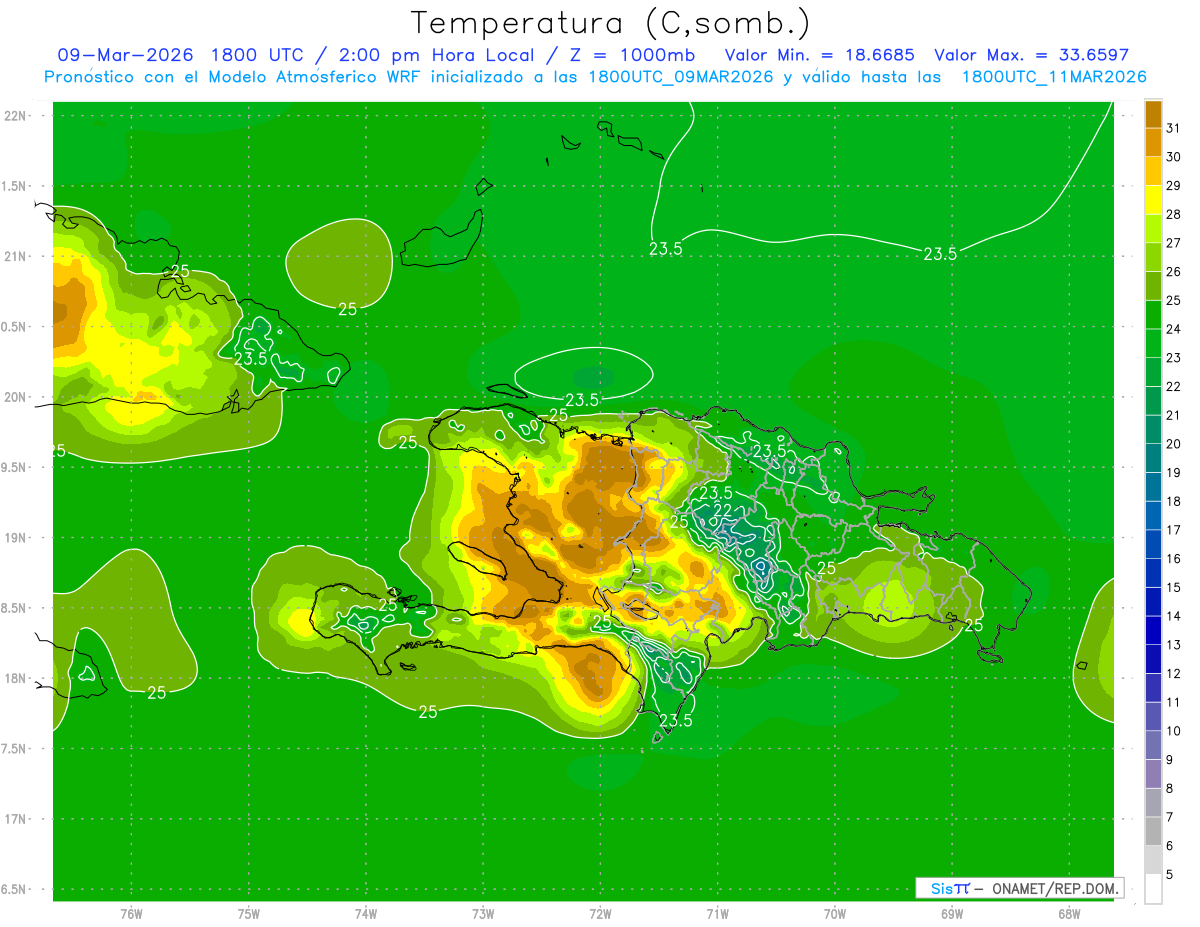
Task: Click the '70W' longitude axis label
Action: [x=835, y=913]
